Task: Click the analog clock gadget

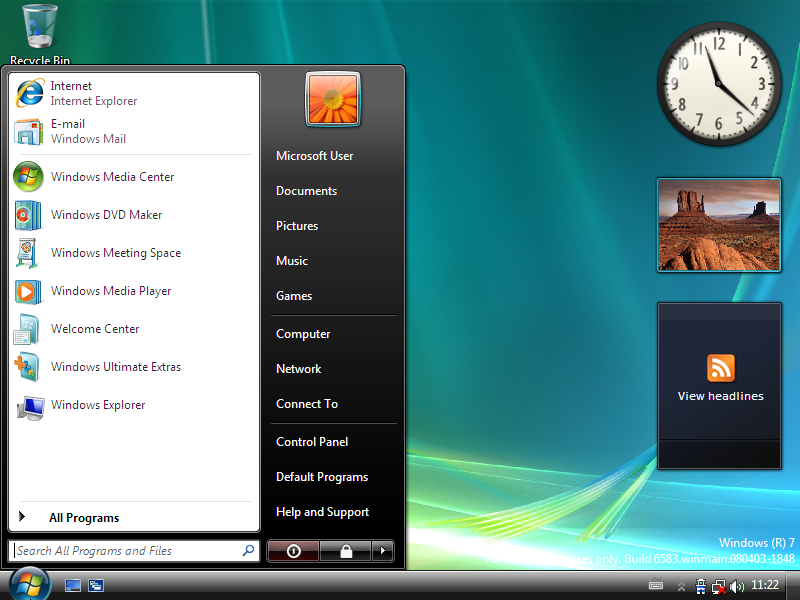Action: [719, 84]
